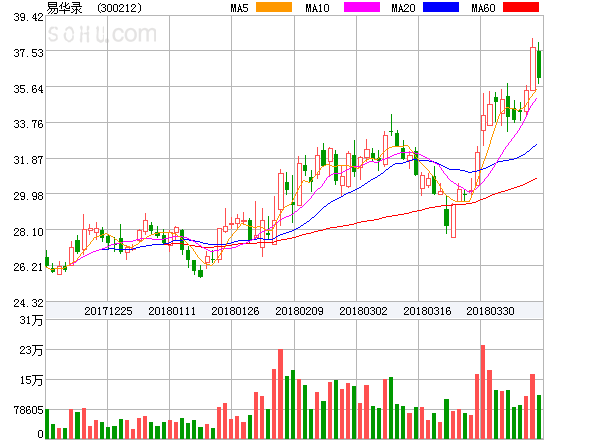Image resolution: width=600 pixels, height=440 pixels.
Task: Click the 78605 volume axis label
Action: [29, 410]
